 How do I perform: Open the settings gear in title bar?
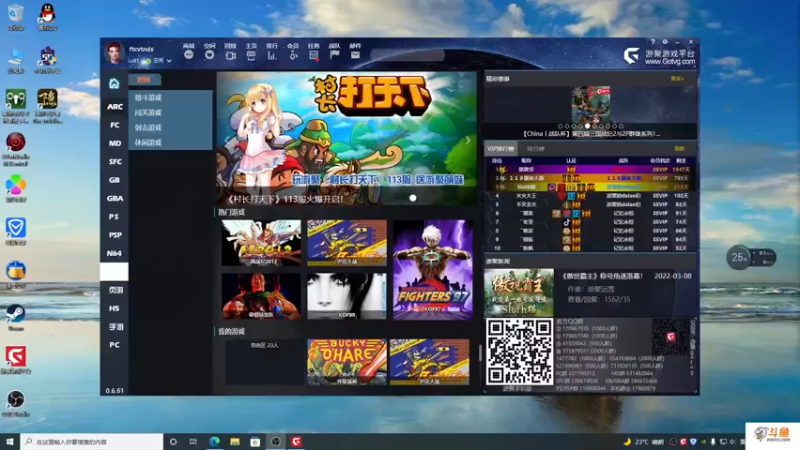point(665,42)
